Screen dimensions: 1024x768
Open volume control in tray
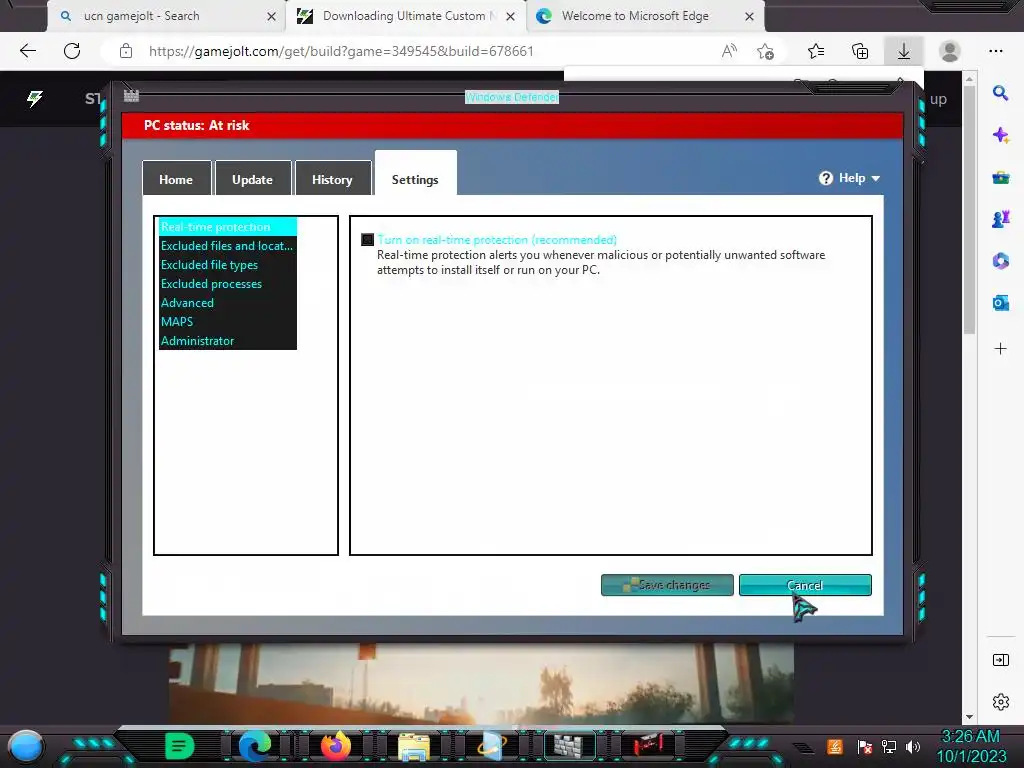point(913,746)
